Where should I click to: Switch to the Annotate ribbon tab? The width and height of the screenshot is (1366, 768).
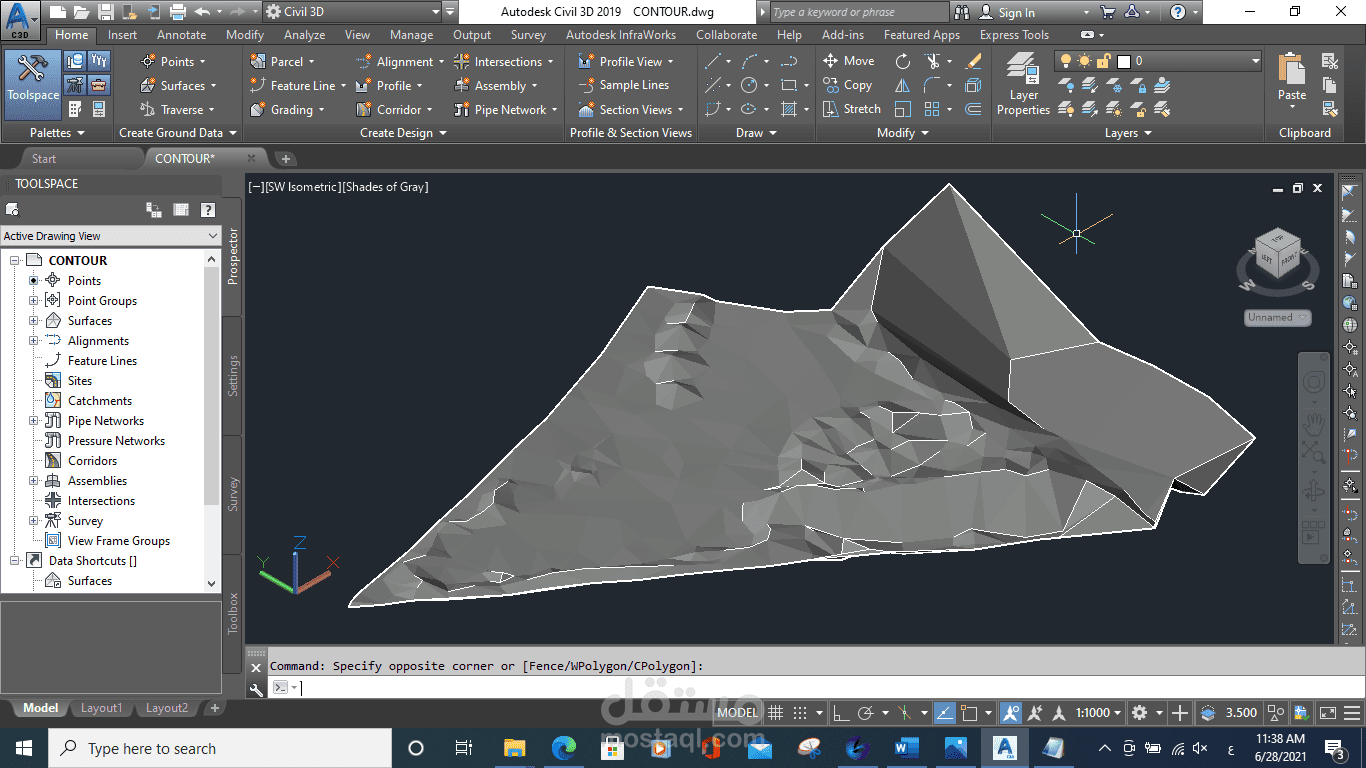181,34
